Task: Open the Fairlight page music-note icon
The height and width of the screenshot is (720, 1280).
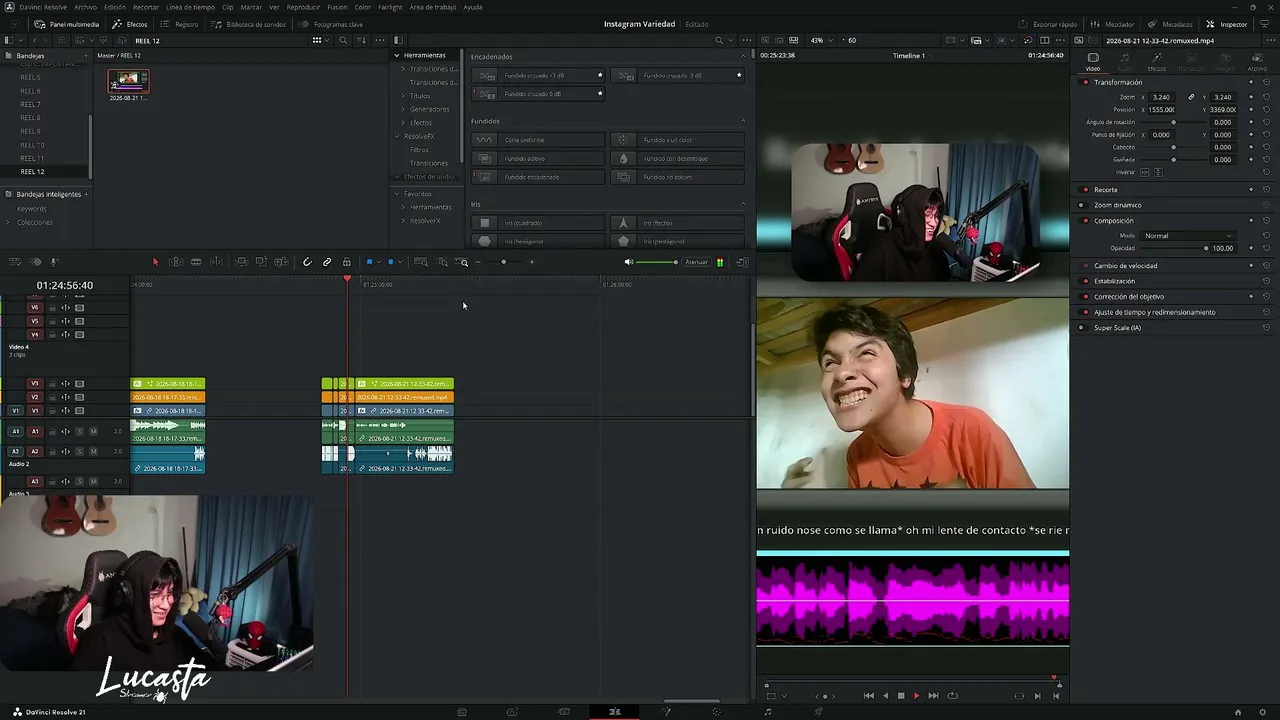Action: click(x=767, y=712)
